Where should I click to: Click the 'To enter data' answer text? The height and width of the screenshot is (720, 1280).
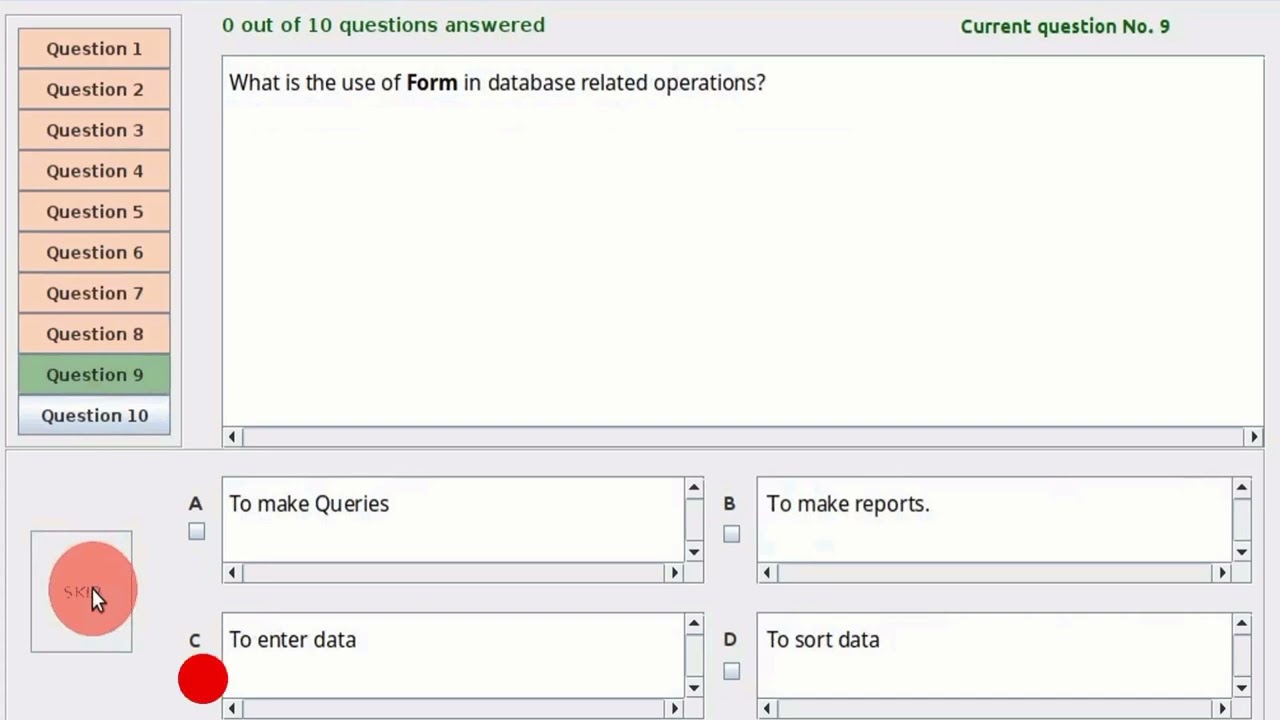click(x=293, y=640)
